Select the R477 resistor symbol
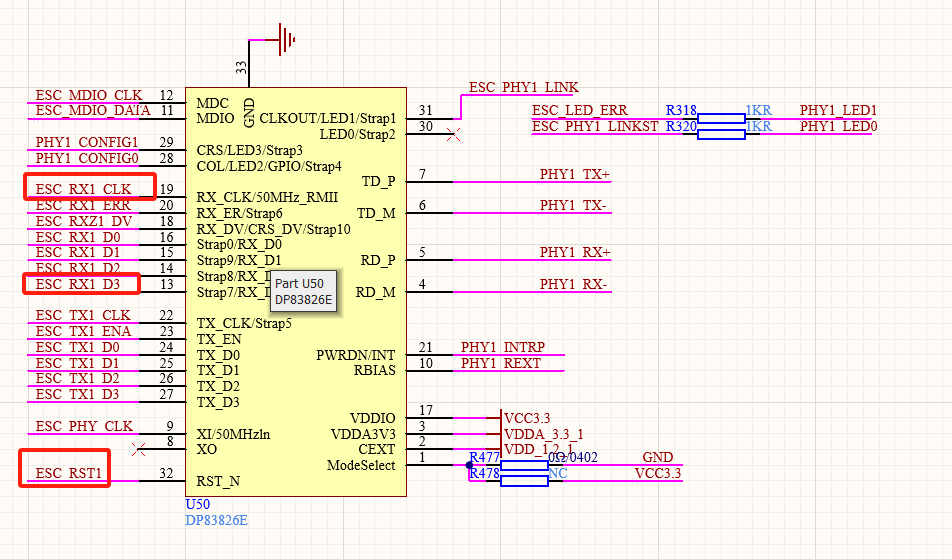 click(x=524, y=465)
